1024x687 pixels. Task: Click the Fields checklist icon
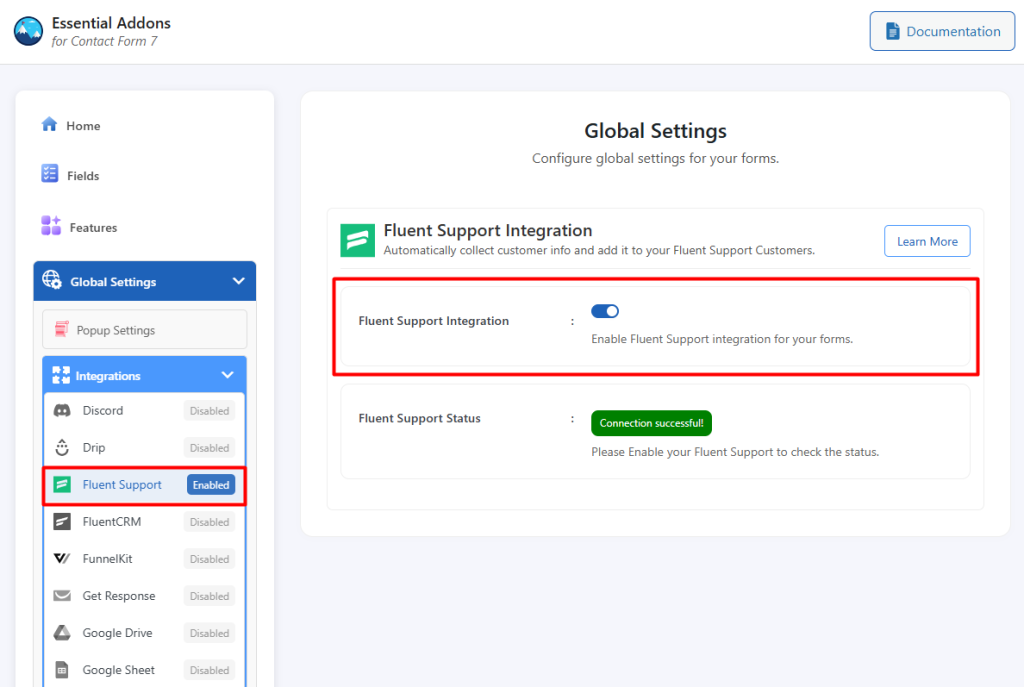[50, 174]
